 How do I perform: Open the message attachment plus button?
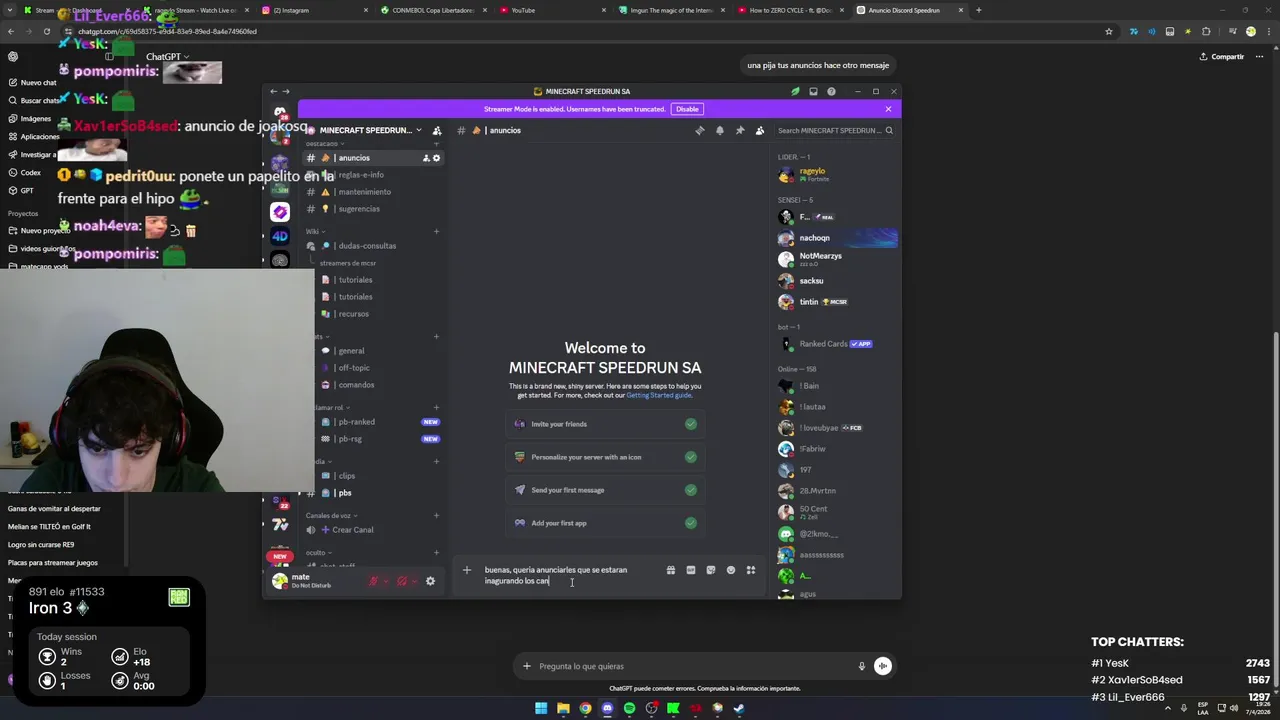[x=466, y=570]
